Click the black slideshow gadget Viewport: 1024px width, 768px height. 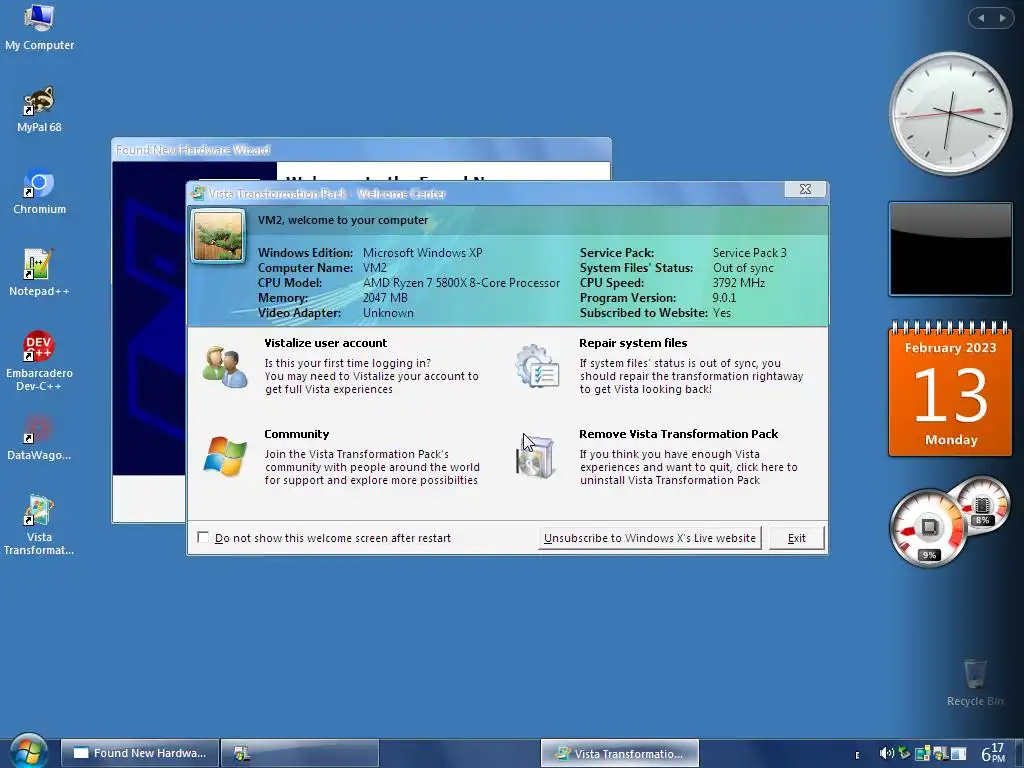[x=950, y=249]
